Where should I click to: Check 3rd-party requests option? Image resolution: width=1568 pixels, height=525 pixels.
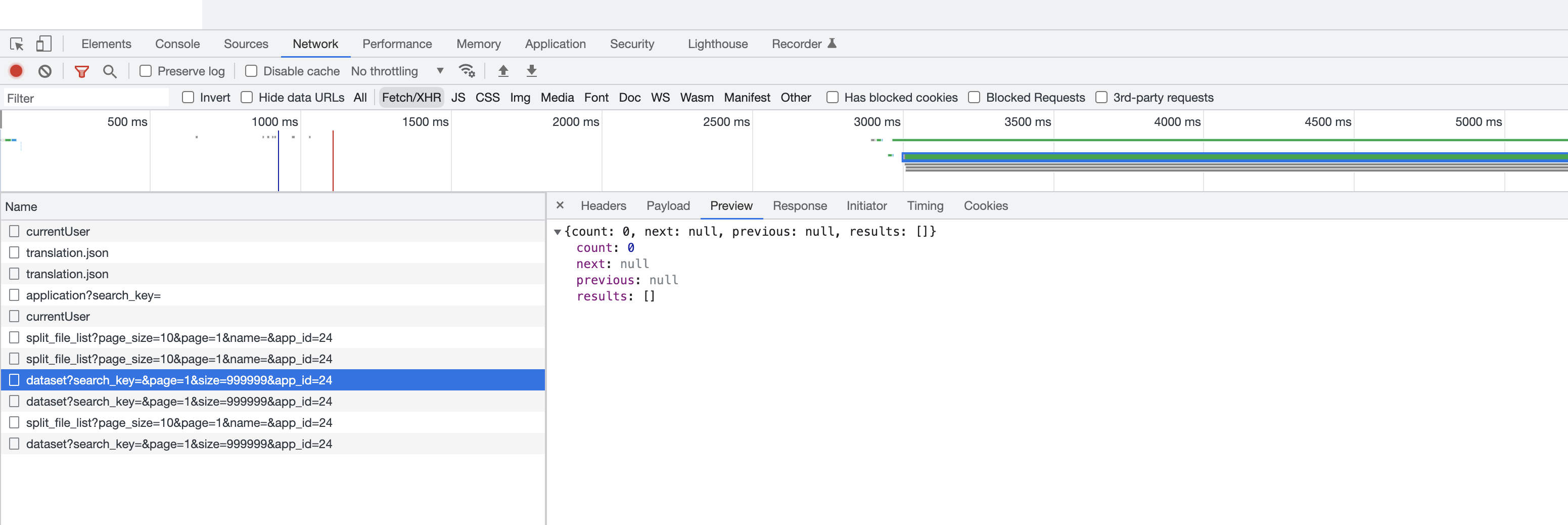click(x=1101, y=98)
